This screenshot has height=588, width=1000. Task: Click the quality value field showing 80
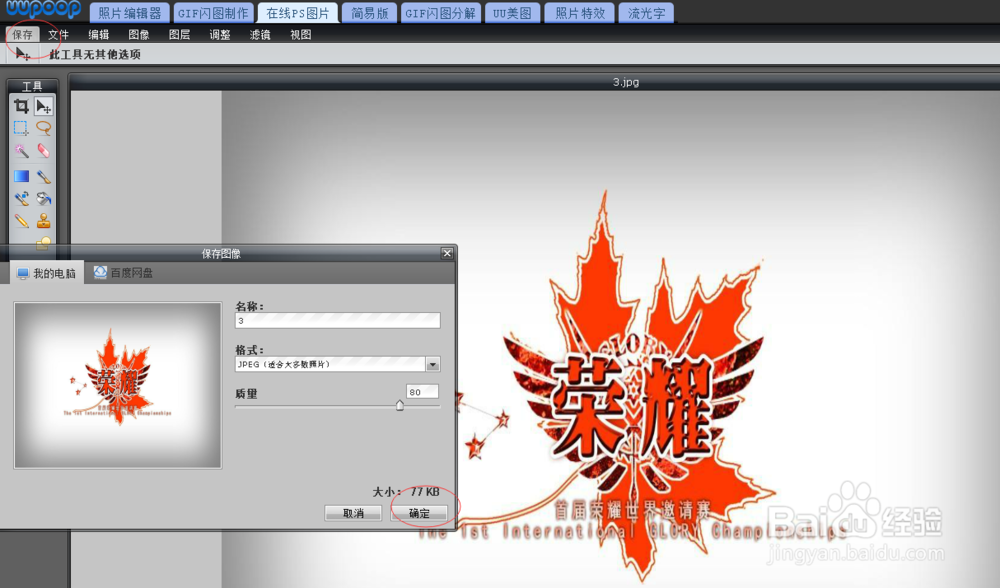422,392
